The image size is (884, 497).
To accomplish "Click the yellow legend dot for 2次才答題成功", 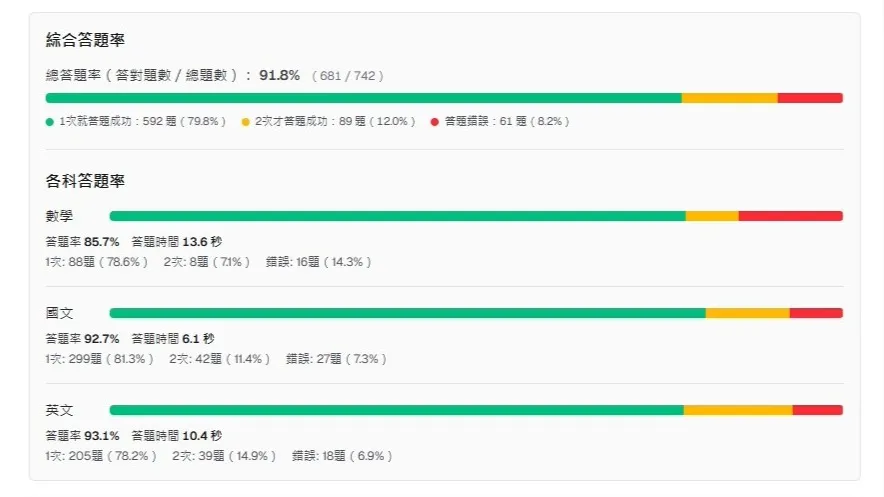I will (x=245, y=122).
